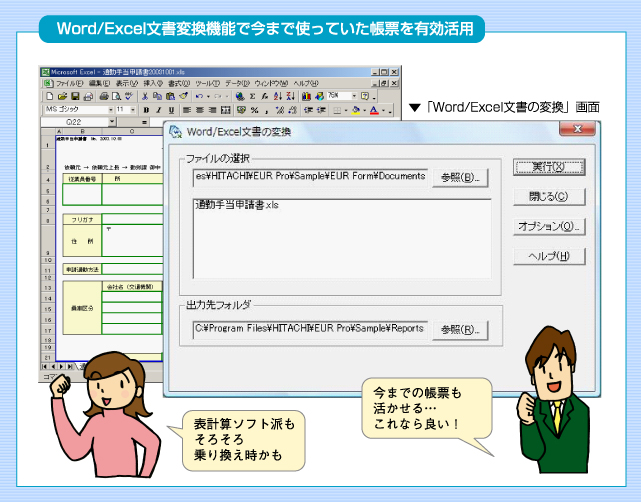Click the Insert Hyperlink globe icon

(240, 96)
